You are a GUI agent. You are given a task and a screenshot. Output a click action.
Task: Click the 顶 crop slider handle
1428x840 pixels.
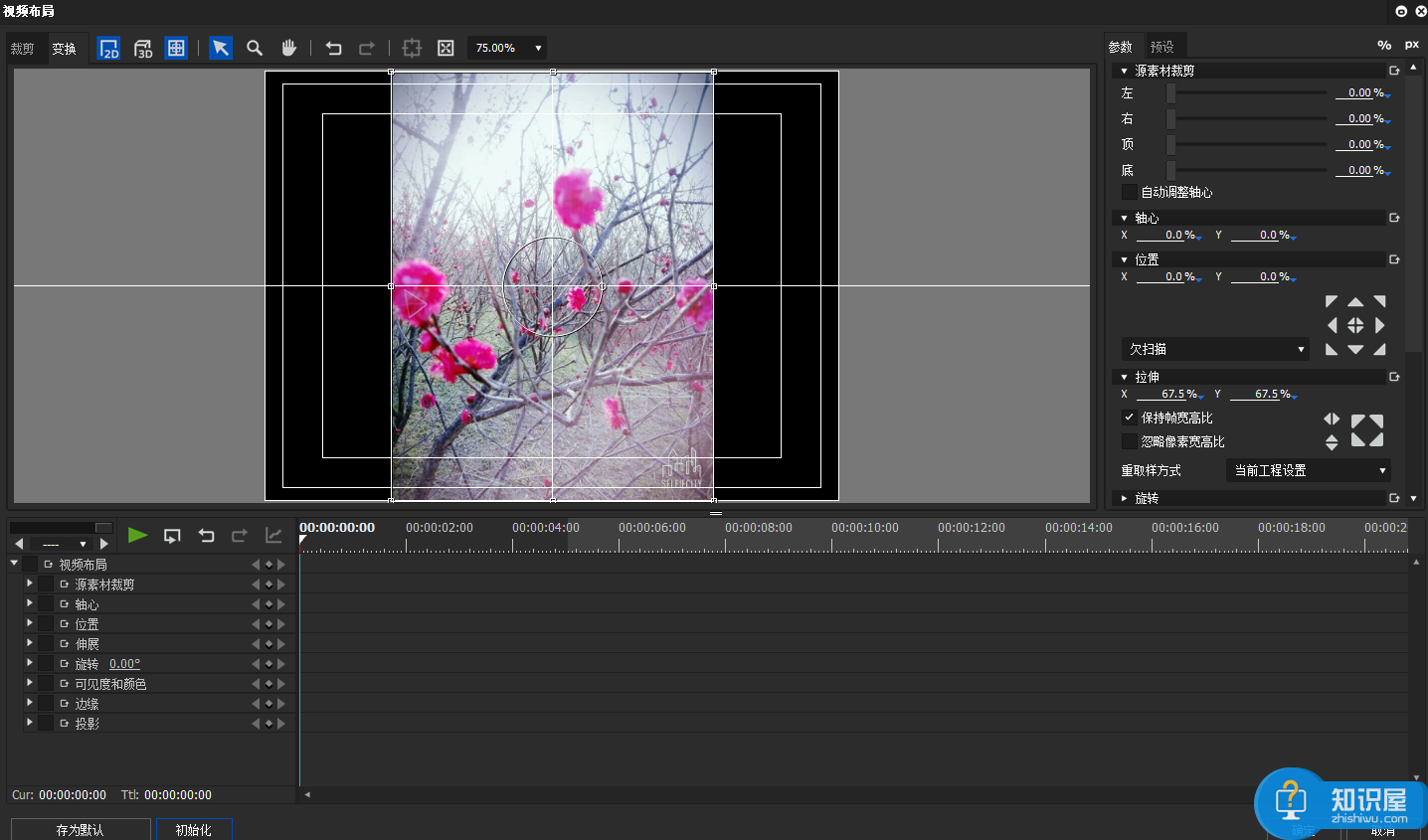click(x=1171, y=145)
